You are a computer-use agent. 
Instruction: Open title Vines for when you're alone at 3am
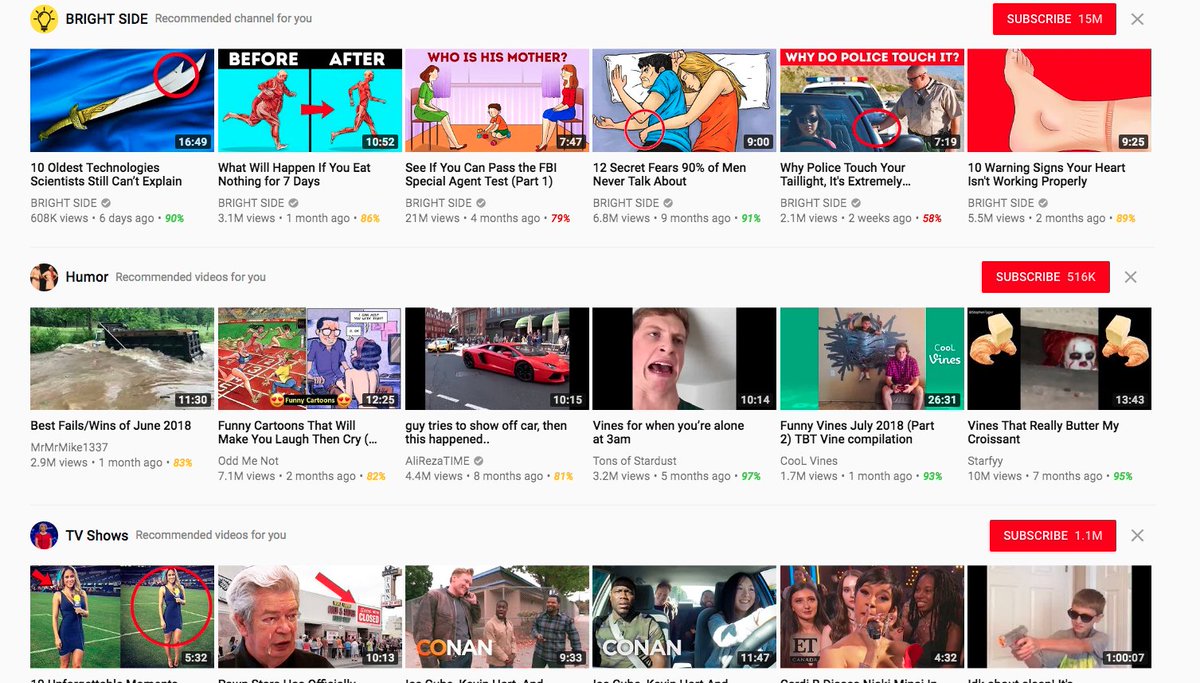(x=669, y=433)
